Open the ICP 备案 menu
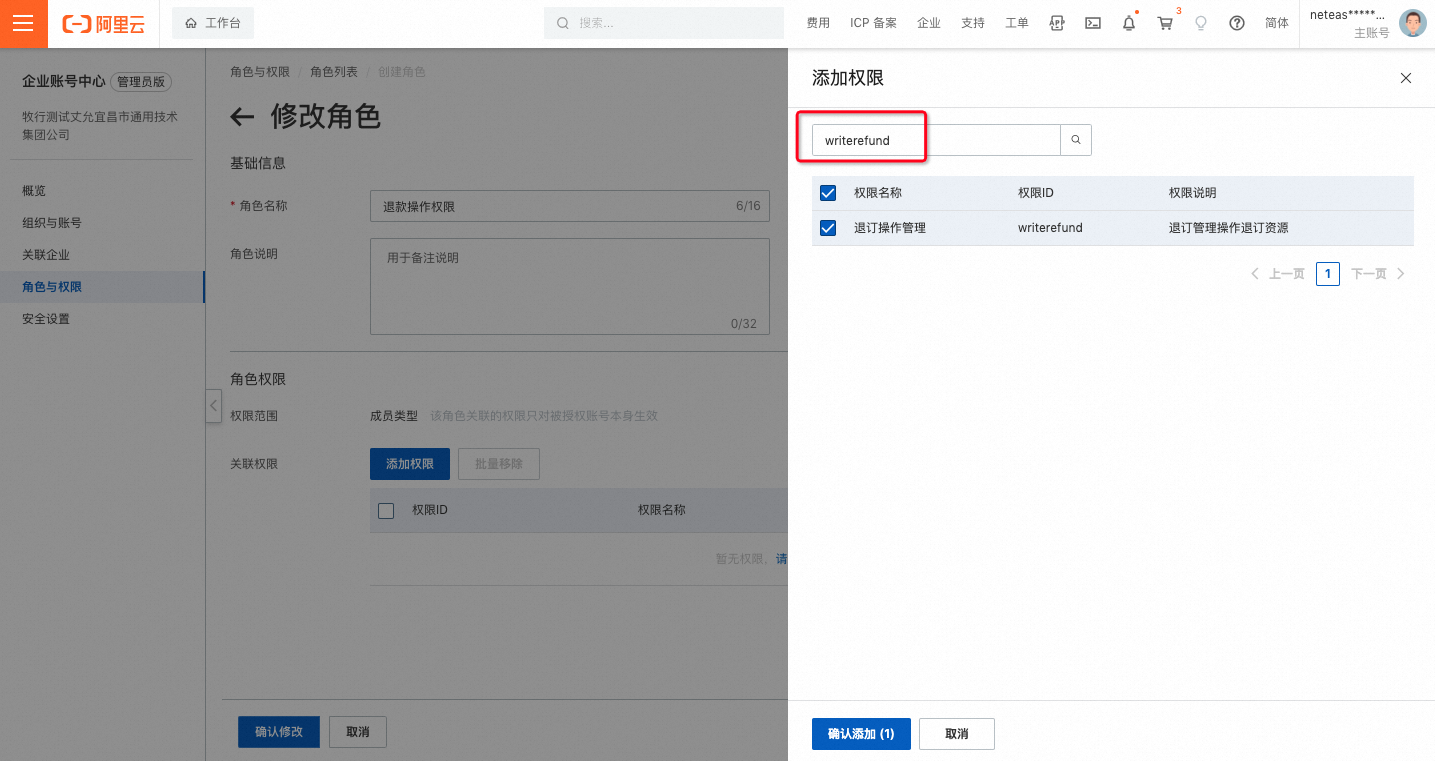 (873, 23)
